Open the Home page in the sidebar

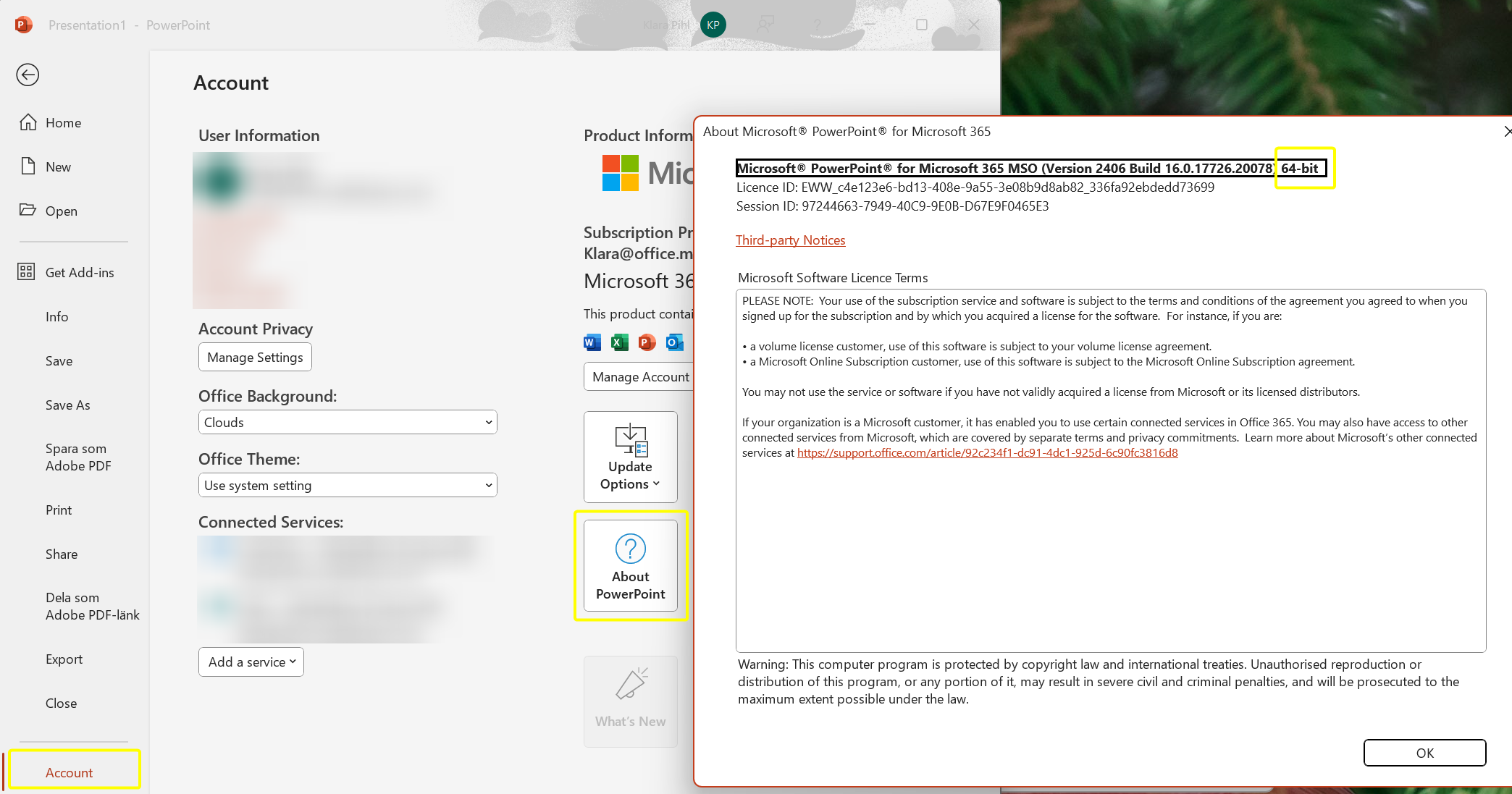coord(63,122)
